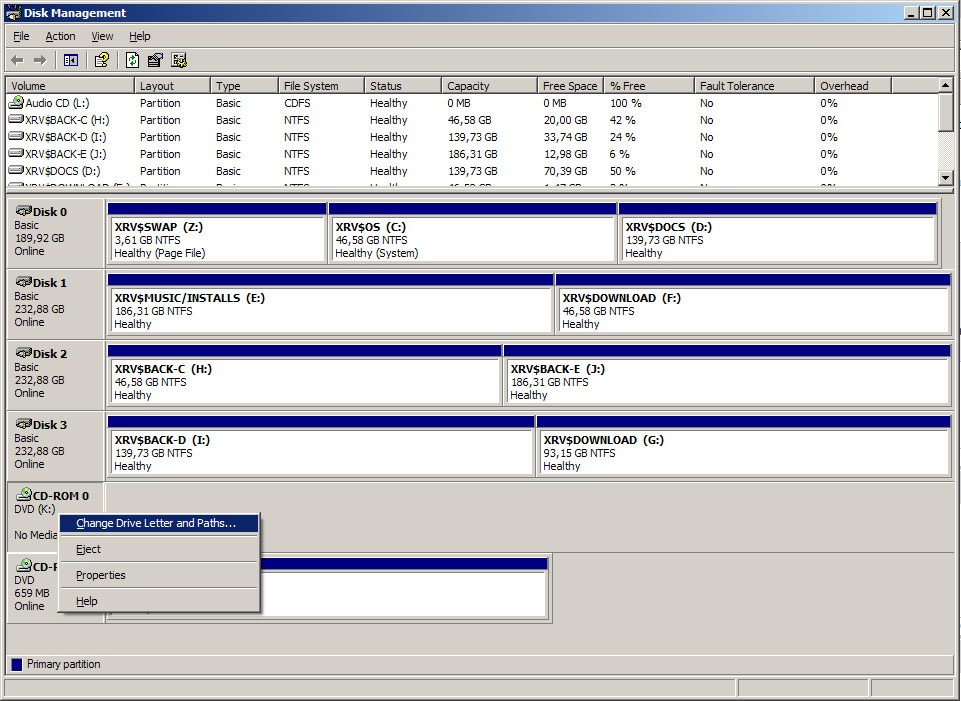The image size is (961, 701).
Task: Click the Forward arrow in the toolbar
Action: [x=40, y=60]
